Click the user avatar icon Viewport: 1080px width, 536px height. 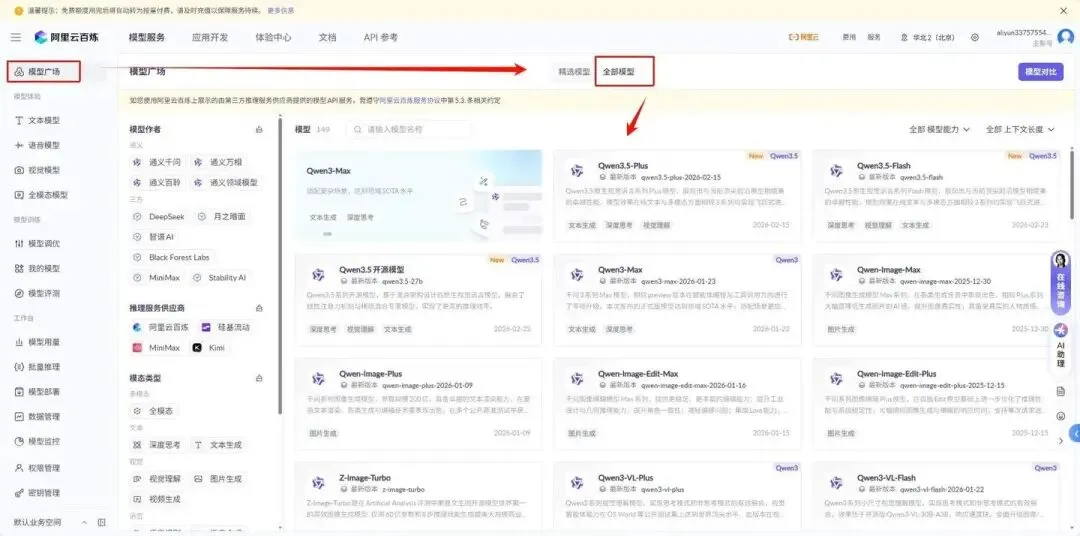pos(1066,37)
